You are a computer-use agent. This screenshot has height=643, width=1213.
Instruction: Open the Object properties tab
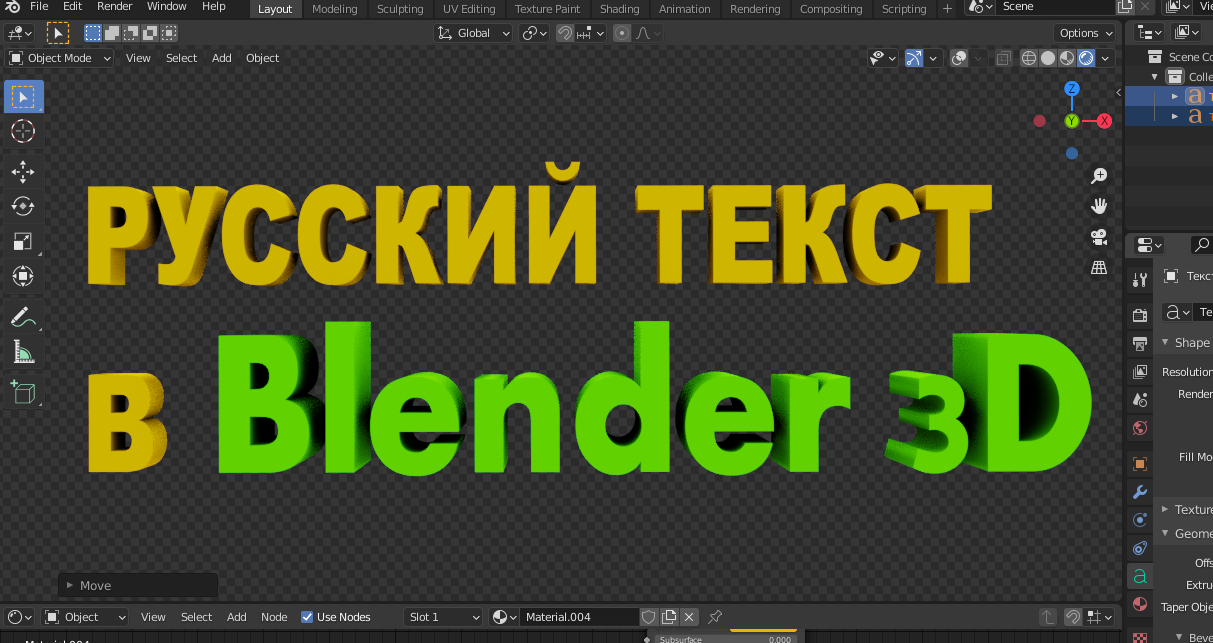[1139, 464]
